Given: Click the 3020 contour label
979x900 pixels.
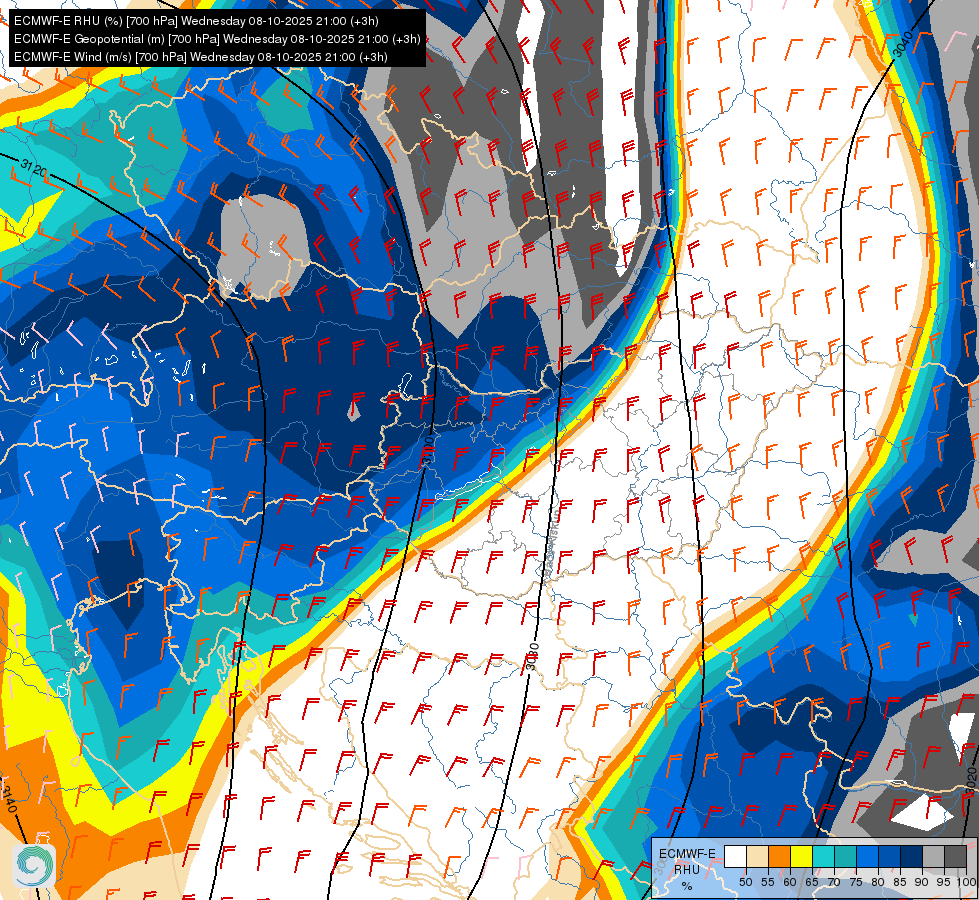Looking at the screenshot, I should click(971, 778).
